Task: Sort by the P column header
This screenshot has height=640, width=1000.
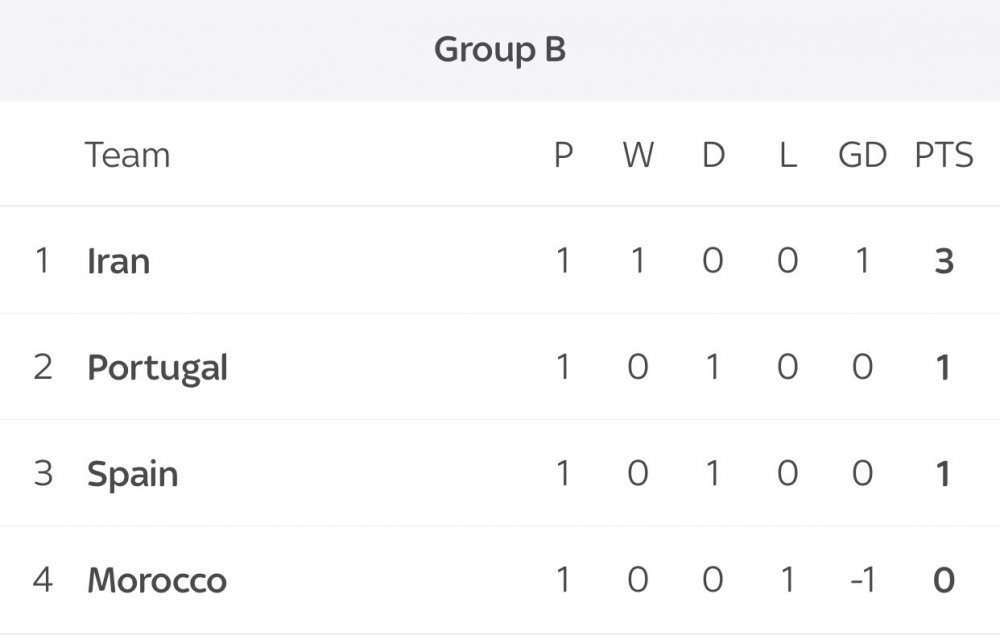Action: (x=564, y=156)
